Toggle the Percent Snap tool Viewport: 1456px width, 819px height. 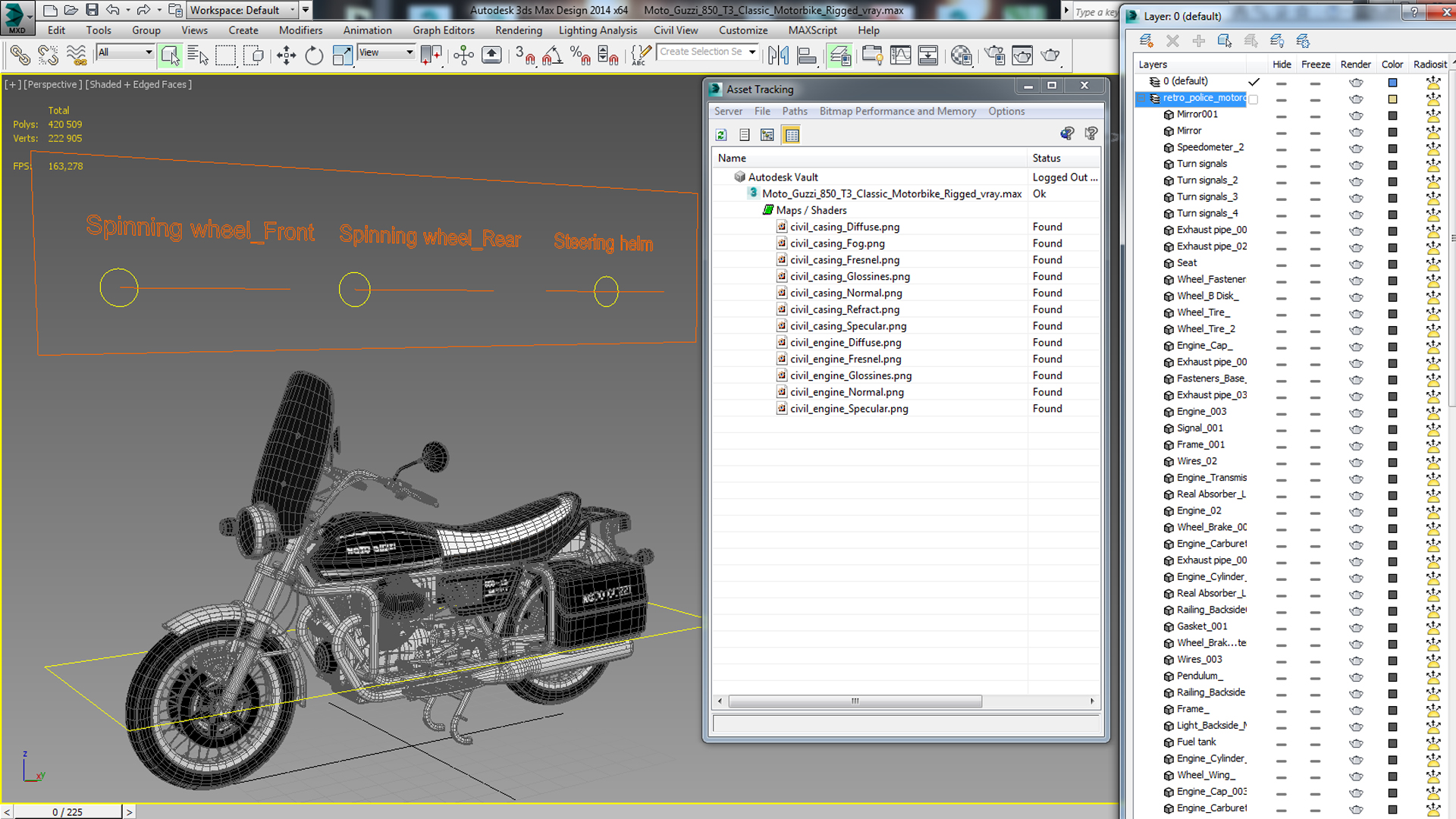click(580, 55)
